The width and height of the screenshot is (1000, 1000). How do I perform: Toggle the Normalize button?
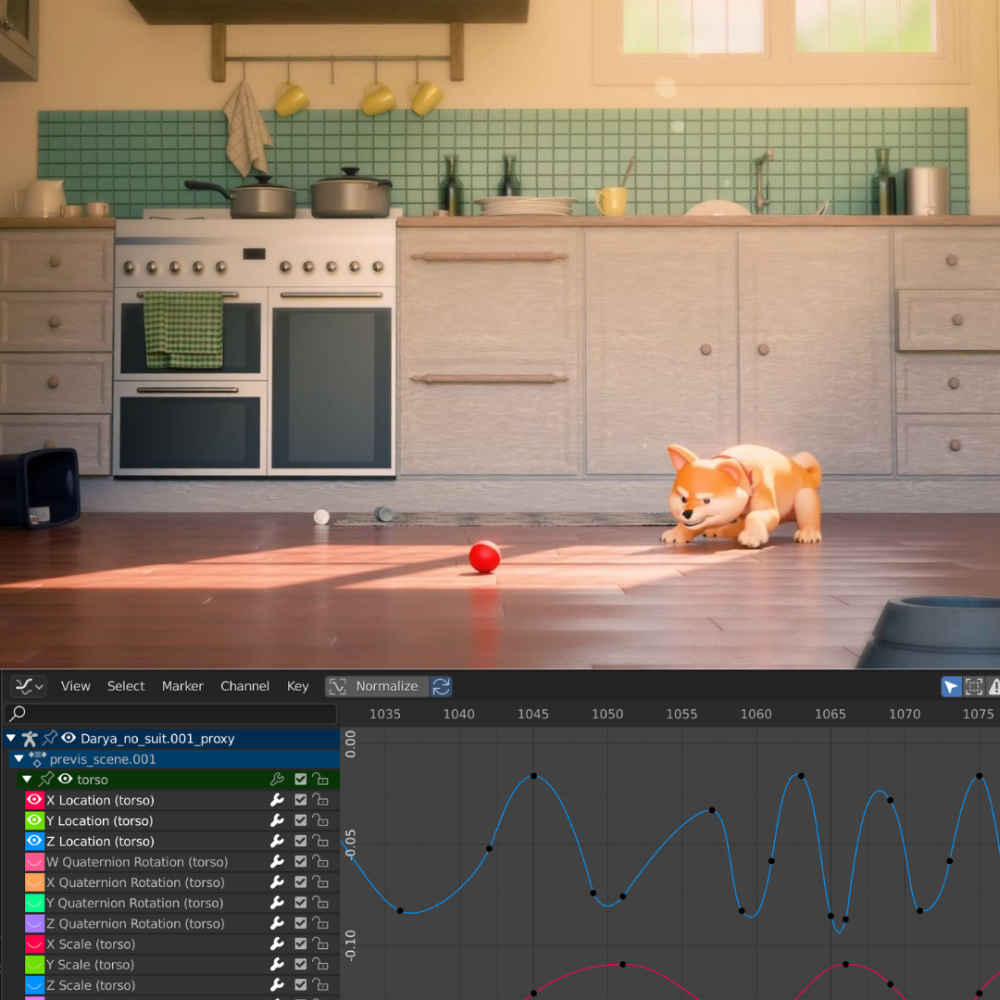(x=377, y=686)
